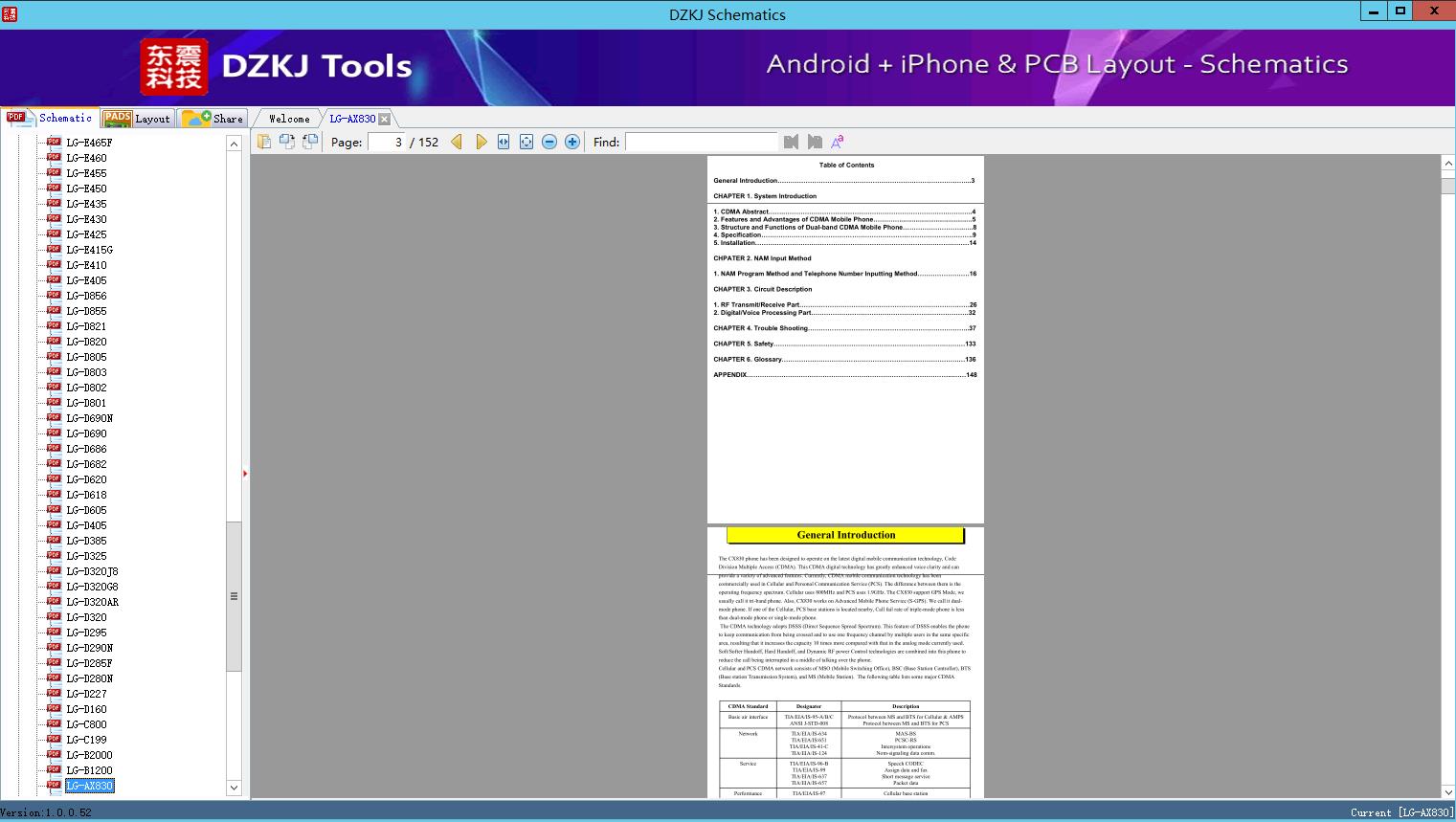Screen dimensions: 1456x822
Task: Click the copy page icon in toolbar
Action: click(264, 142)
